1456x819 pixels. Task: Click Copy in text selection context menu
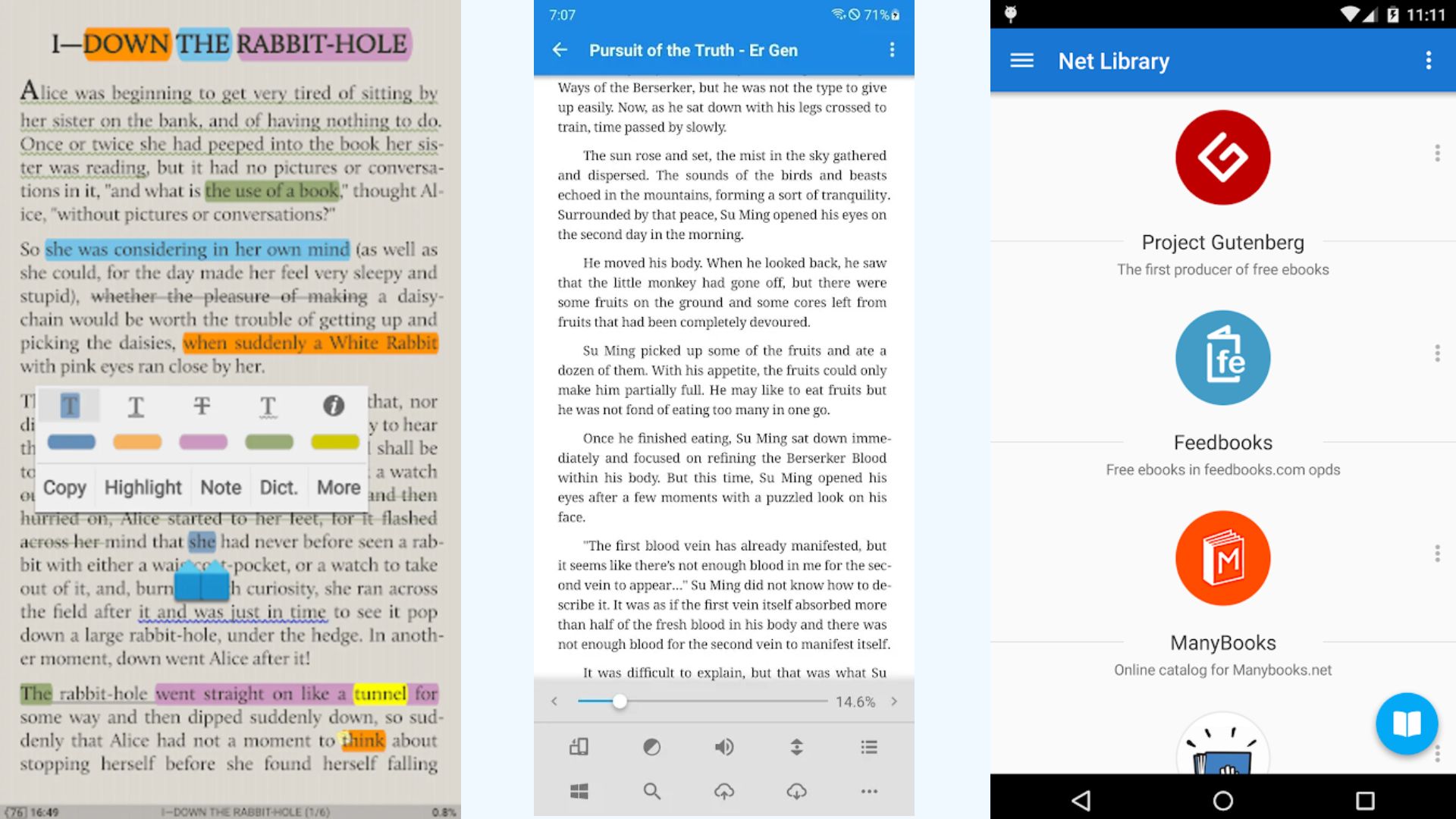pos(64,487)
